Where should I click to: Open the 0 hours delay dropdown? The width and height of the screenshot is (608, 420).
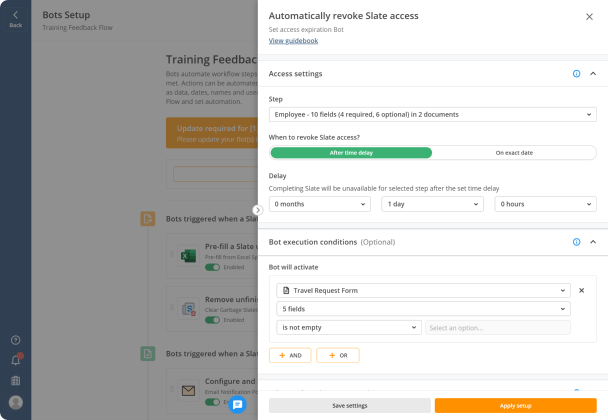[x=546, y=204]
